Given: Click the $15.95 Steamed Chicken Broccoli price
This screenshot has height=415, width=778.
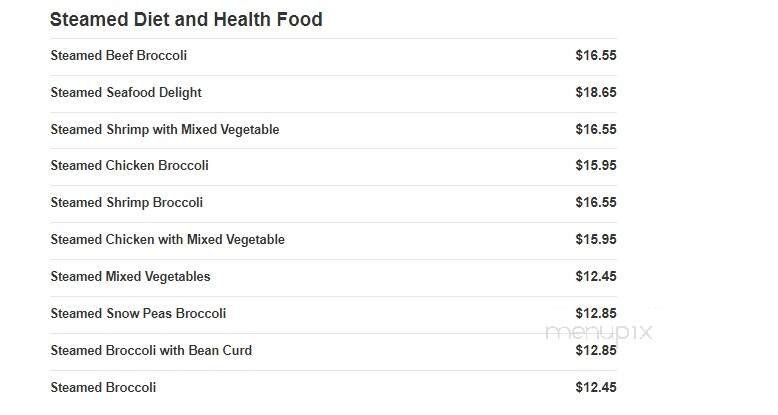Looking at the screenshot, I should pyautogui.click(x=596, y=166).
